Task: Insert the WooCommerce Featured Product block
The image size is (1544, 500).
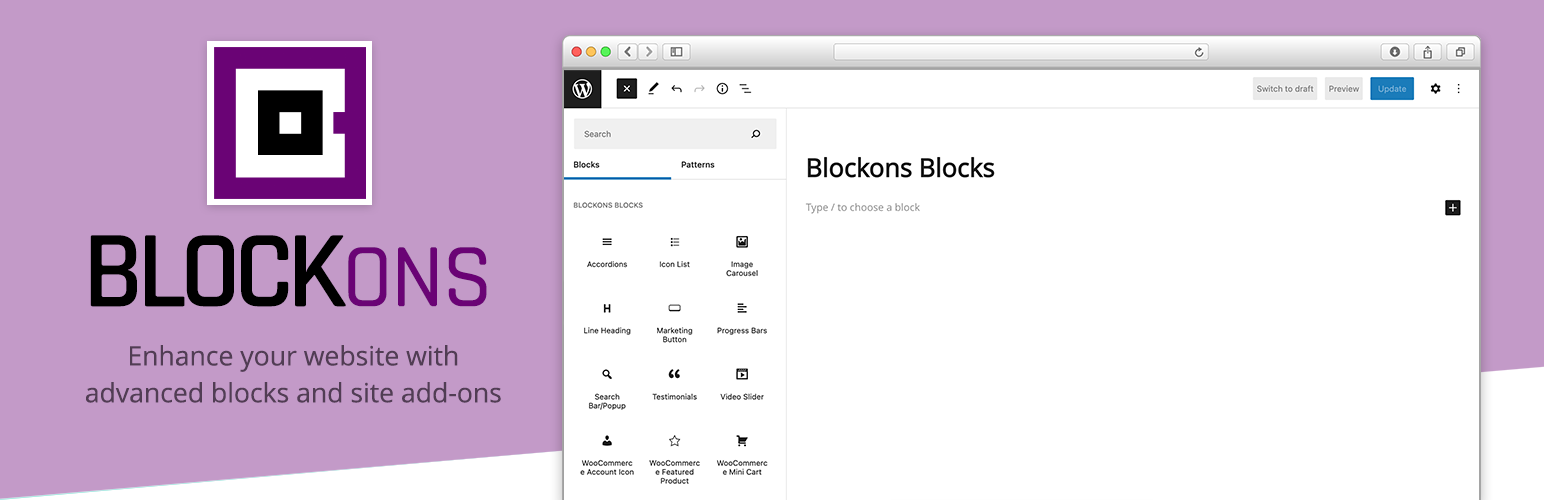Action: 675,459
